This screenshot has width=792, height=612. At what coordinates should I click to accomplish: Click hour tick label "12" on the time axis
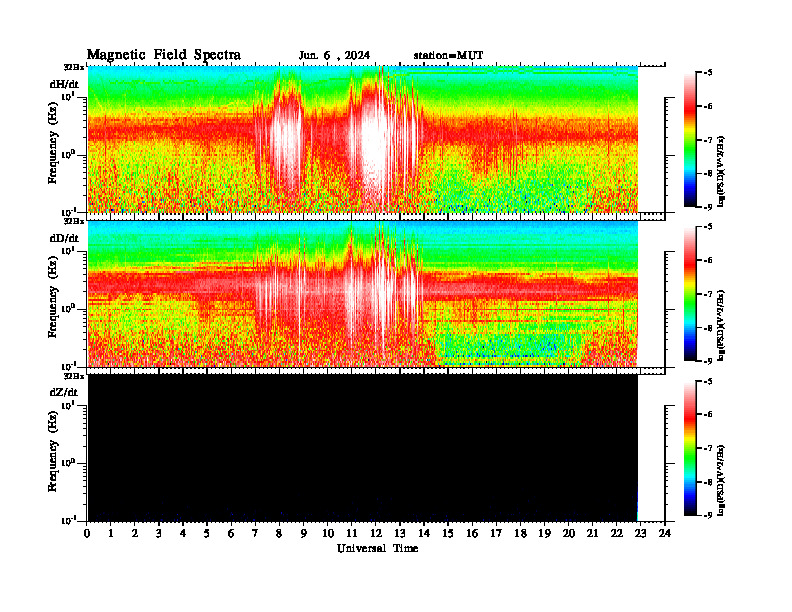pyautogui.click(x=376, y=534)
